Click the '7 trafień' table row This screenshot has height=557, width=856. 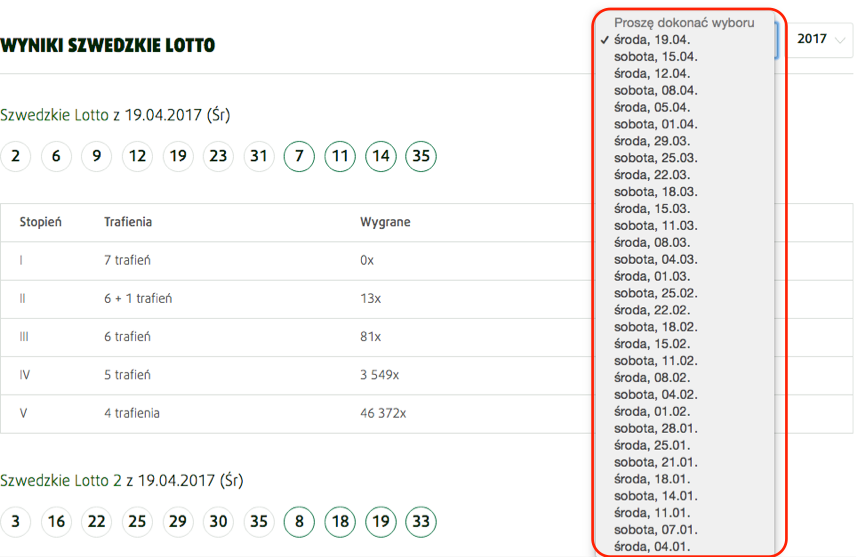tap(127, 260)
